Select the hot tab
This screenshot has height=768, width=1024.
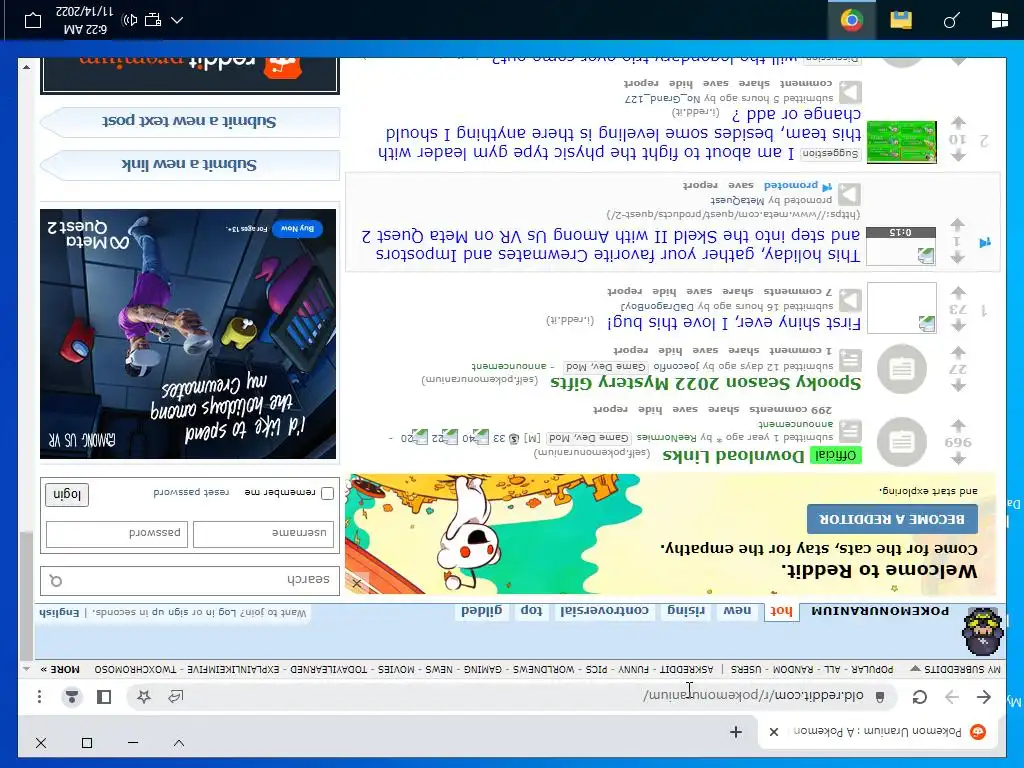click(781, 611)
